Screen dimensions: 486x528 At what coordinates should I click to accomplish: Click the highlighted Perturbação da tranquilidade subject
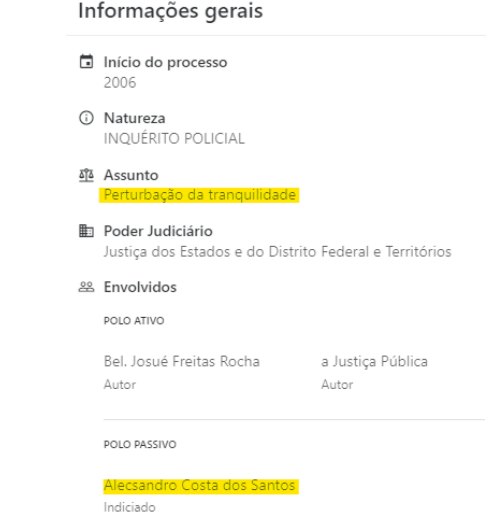tap(200, 195)
